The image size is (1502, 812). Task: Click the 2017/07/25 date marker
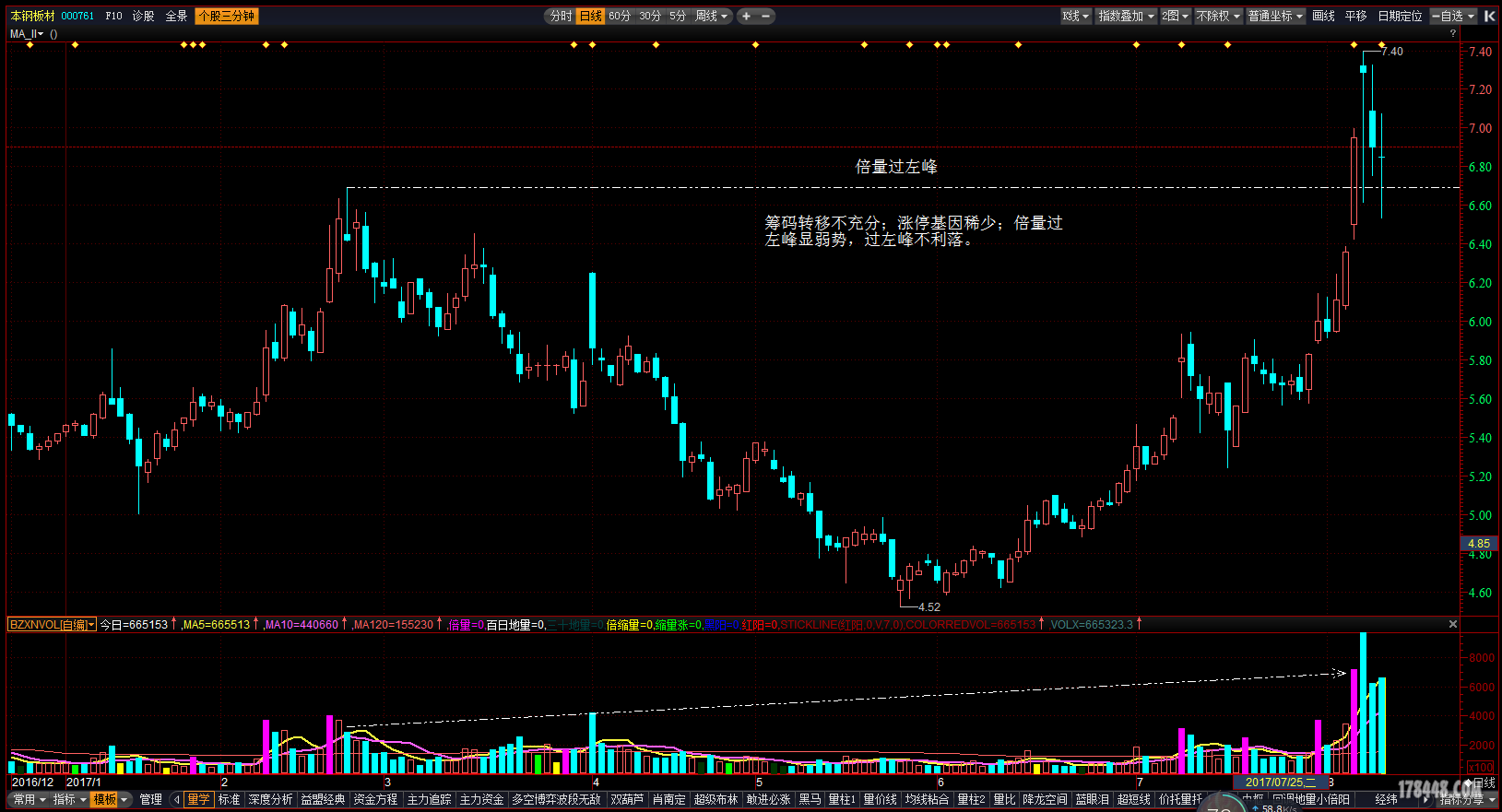pos(1281,783)
